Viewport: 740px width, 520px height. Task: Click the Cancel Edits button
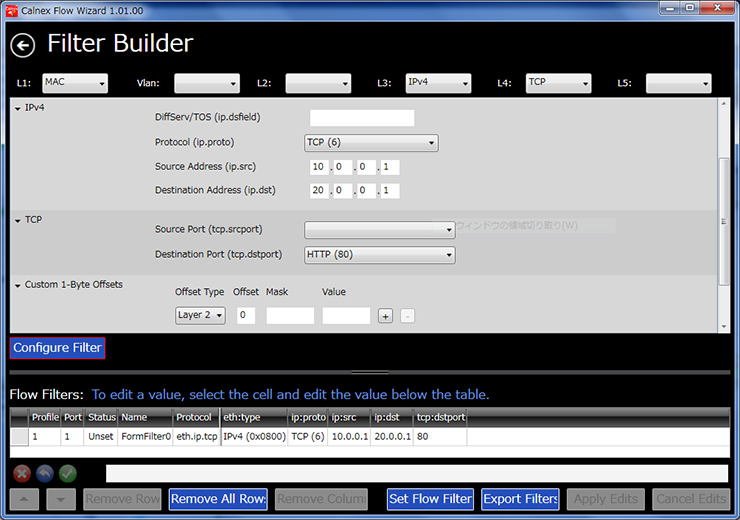(691, 499)
